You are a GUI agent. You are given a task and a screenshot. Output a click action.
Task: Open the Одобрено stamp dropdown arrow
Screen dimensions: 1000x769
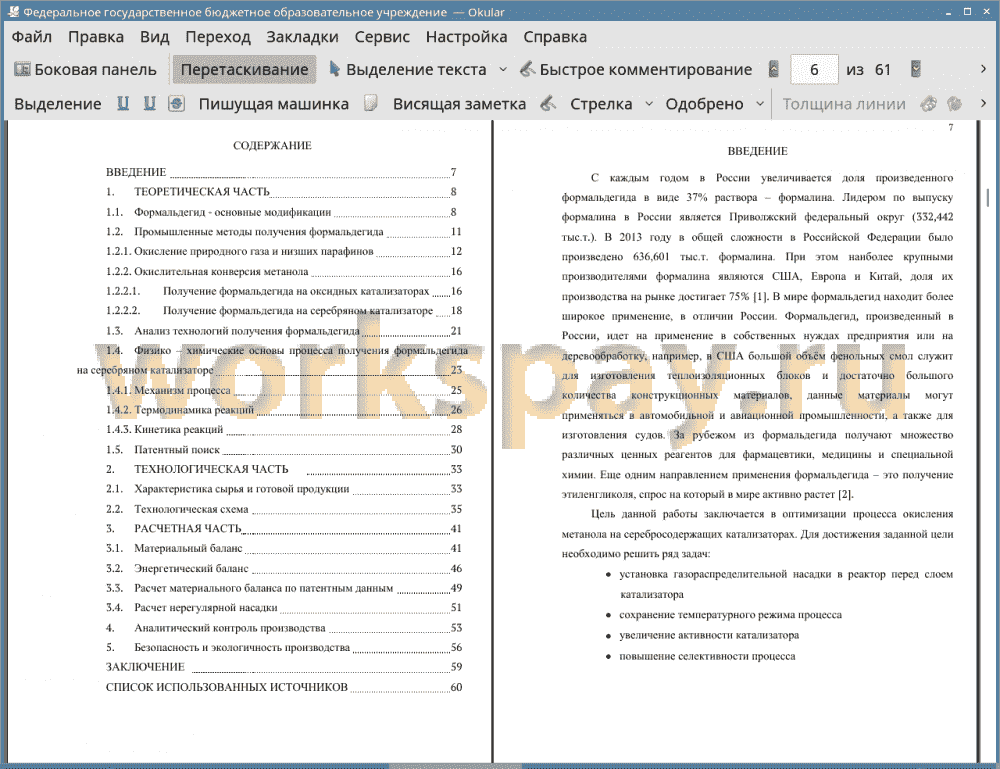point(760,104)
